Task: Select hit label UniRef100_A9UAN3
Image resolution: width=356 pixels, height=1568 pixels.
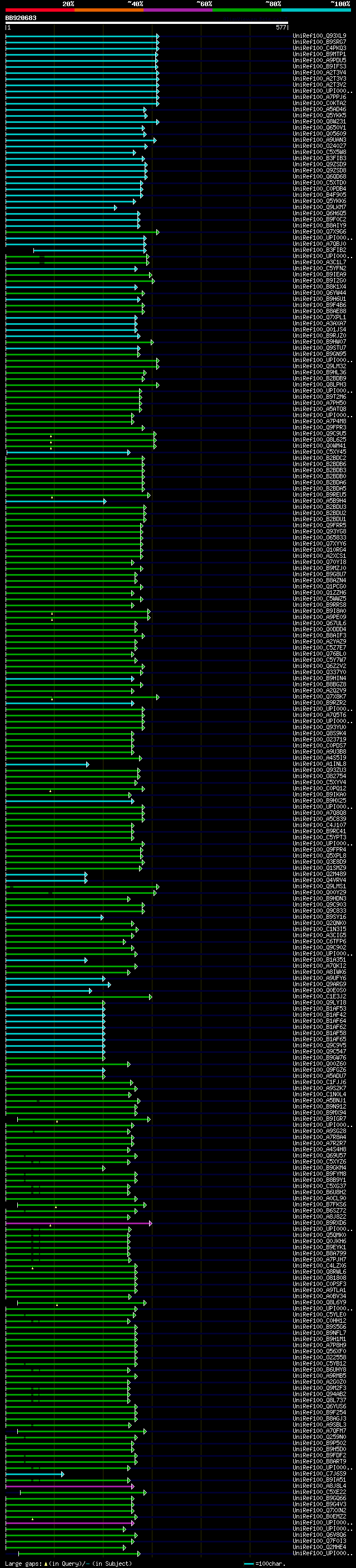Action: pyautogui.click(x=319, y=140)
